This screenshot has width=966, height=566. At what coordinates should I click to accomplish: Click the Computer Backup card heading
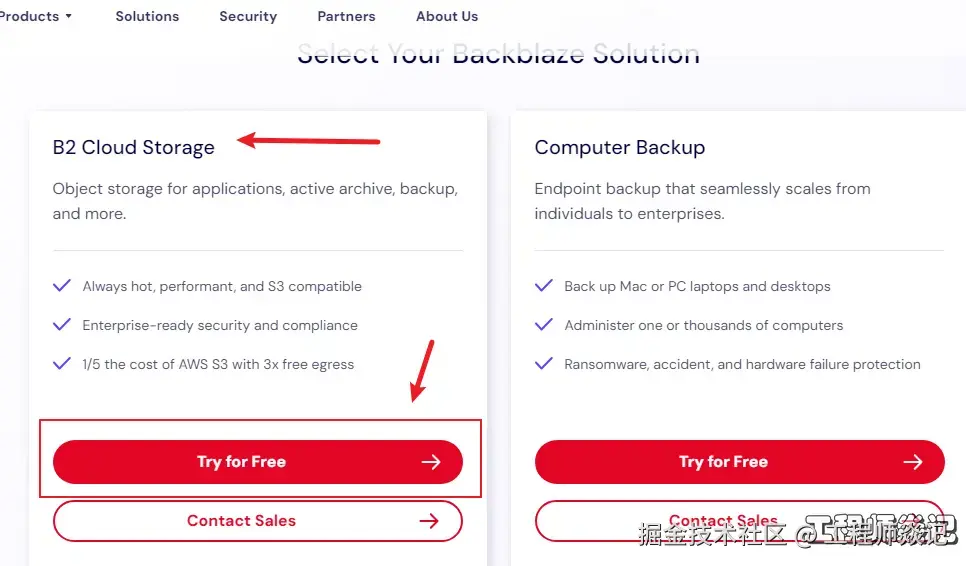[619, 148]
